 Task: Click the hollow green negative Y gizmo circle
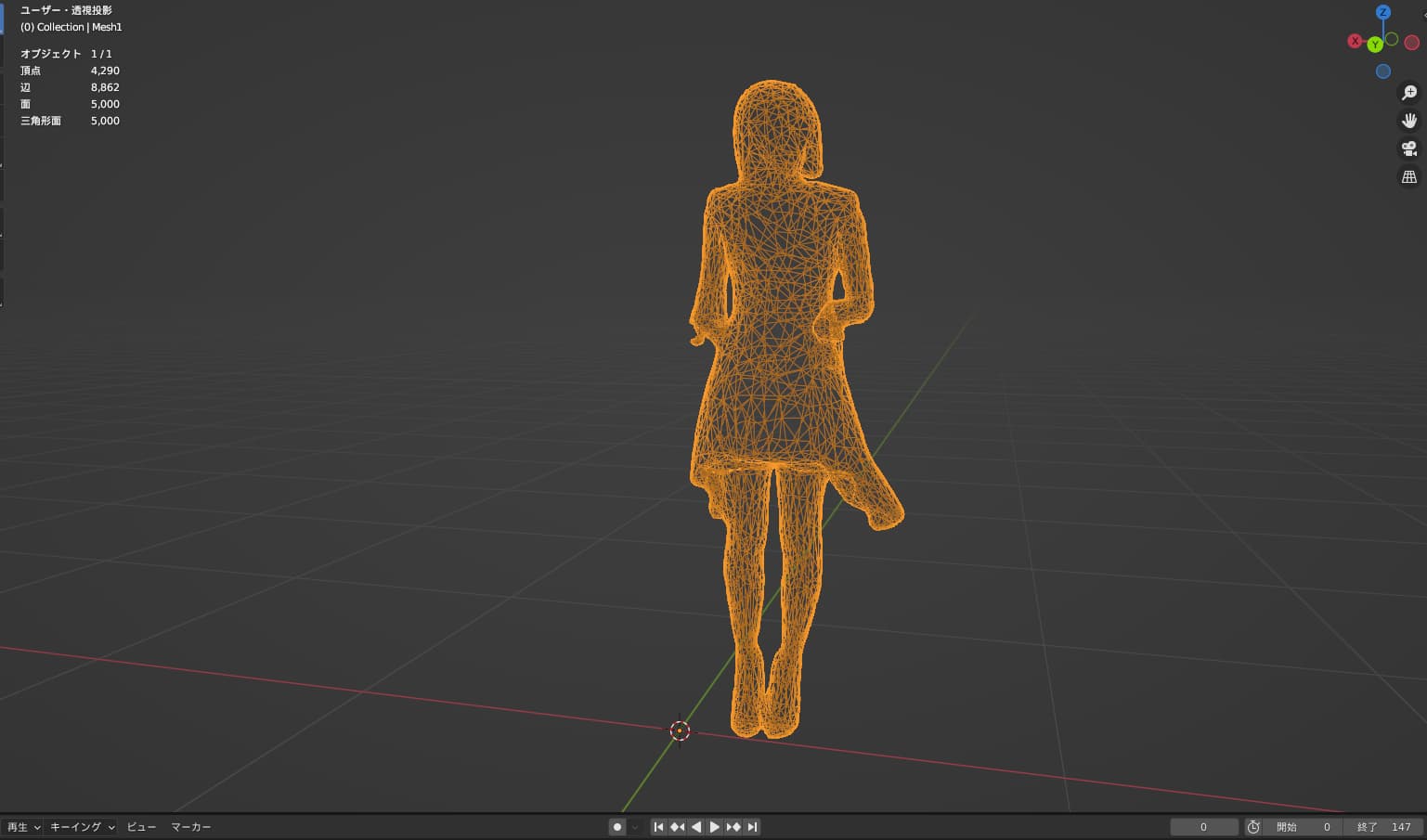click(x=1392, y=39)
